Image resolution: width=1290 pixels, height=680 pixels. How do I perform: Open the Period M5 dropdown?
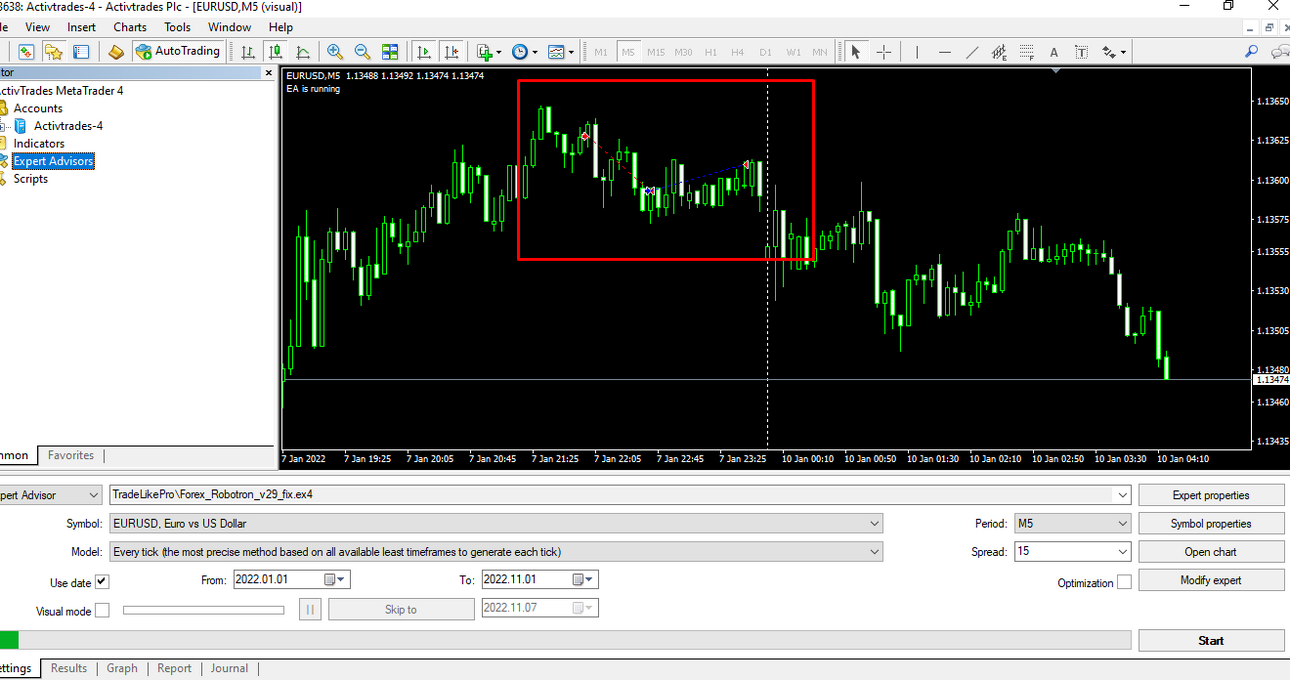tap(1121, 523)
